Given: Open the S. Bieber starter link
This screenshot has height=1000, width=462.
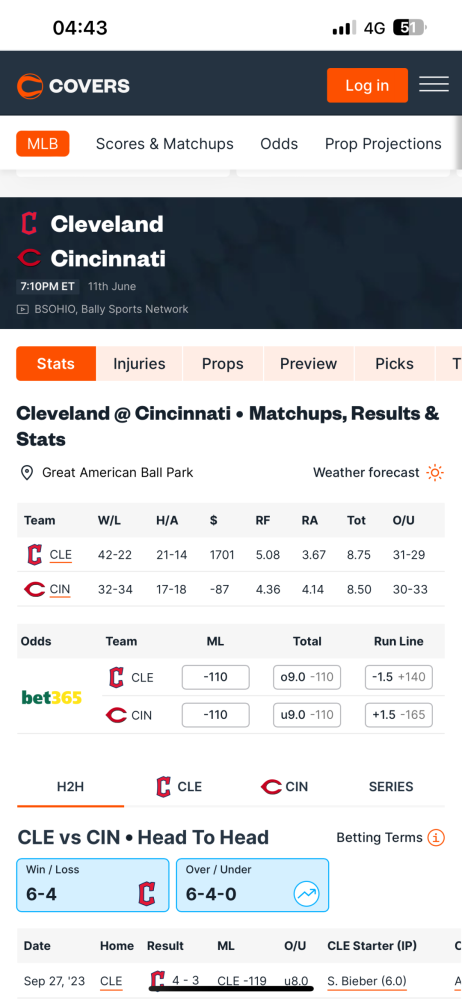Looking at the screenshot, I should point(367,981).
